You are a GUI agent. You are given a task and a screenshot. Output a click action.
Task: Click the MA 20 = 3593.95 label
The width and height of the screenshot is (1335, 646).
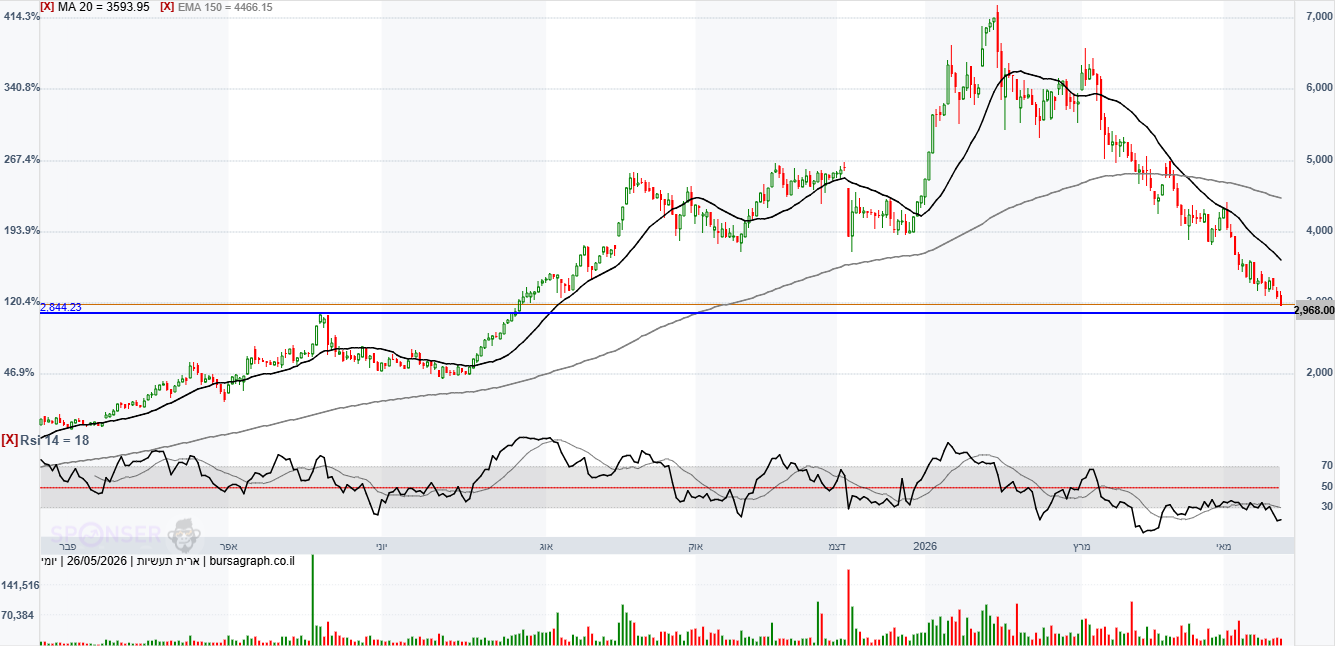(x=103, y=6)
